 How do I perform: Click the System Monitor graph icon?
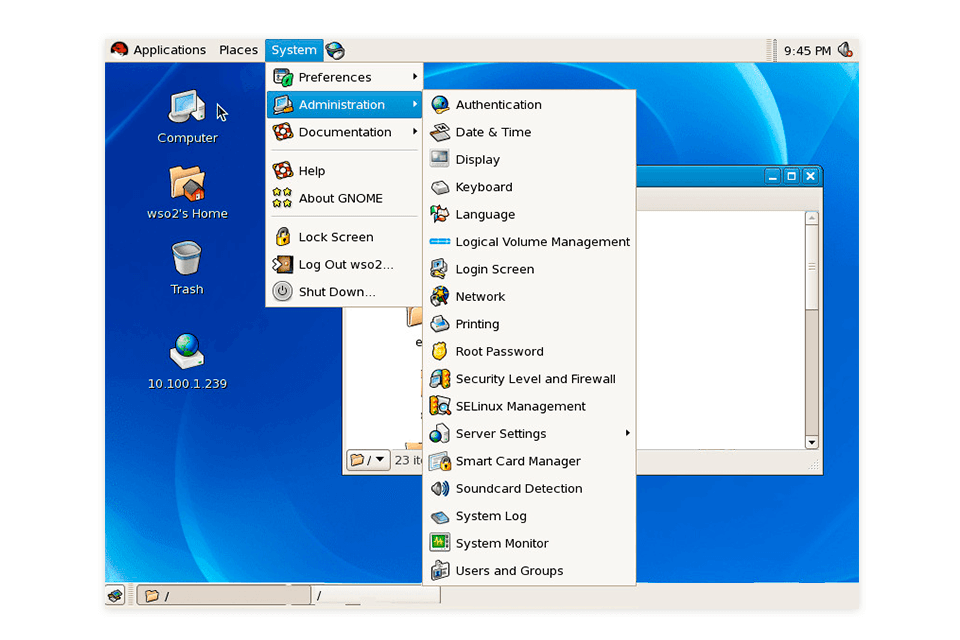click(x=440, y=543)
